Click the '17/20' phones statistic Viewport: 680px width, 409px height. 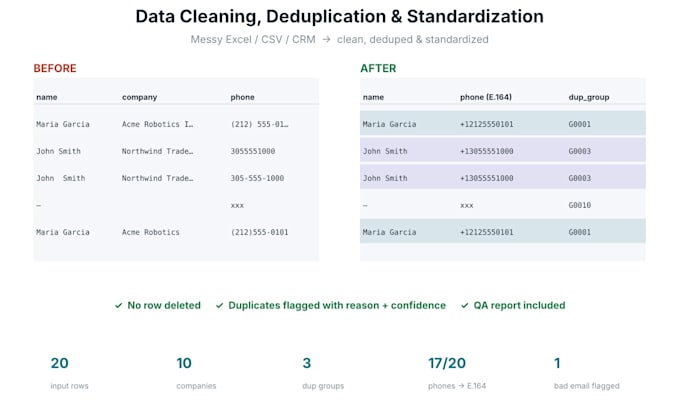click(x=447, y=363)
